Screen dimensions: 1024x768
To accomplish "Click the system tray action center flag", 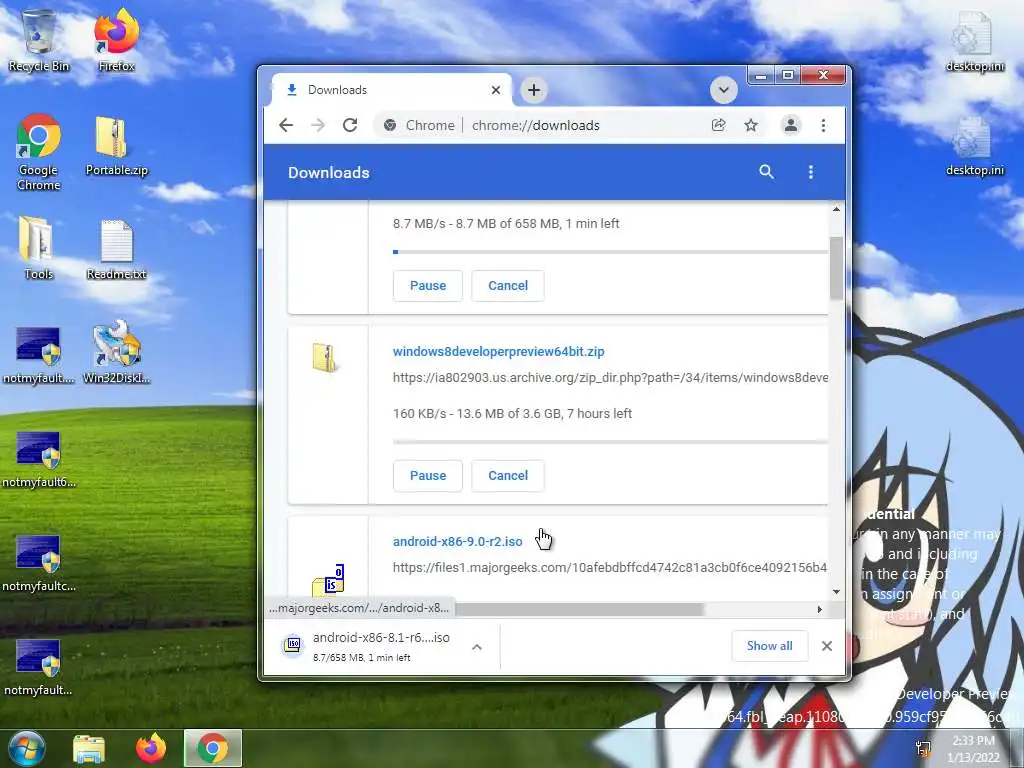I will pyautogui.click(x=923, y=748).
